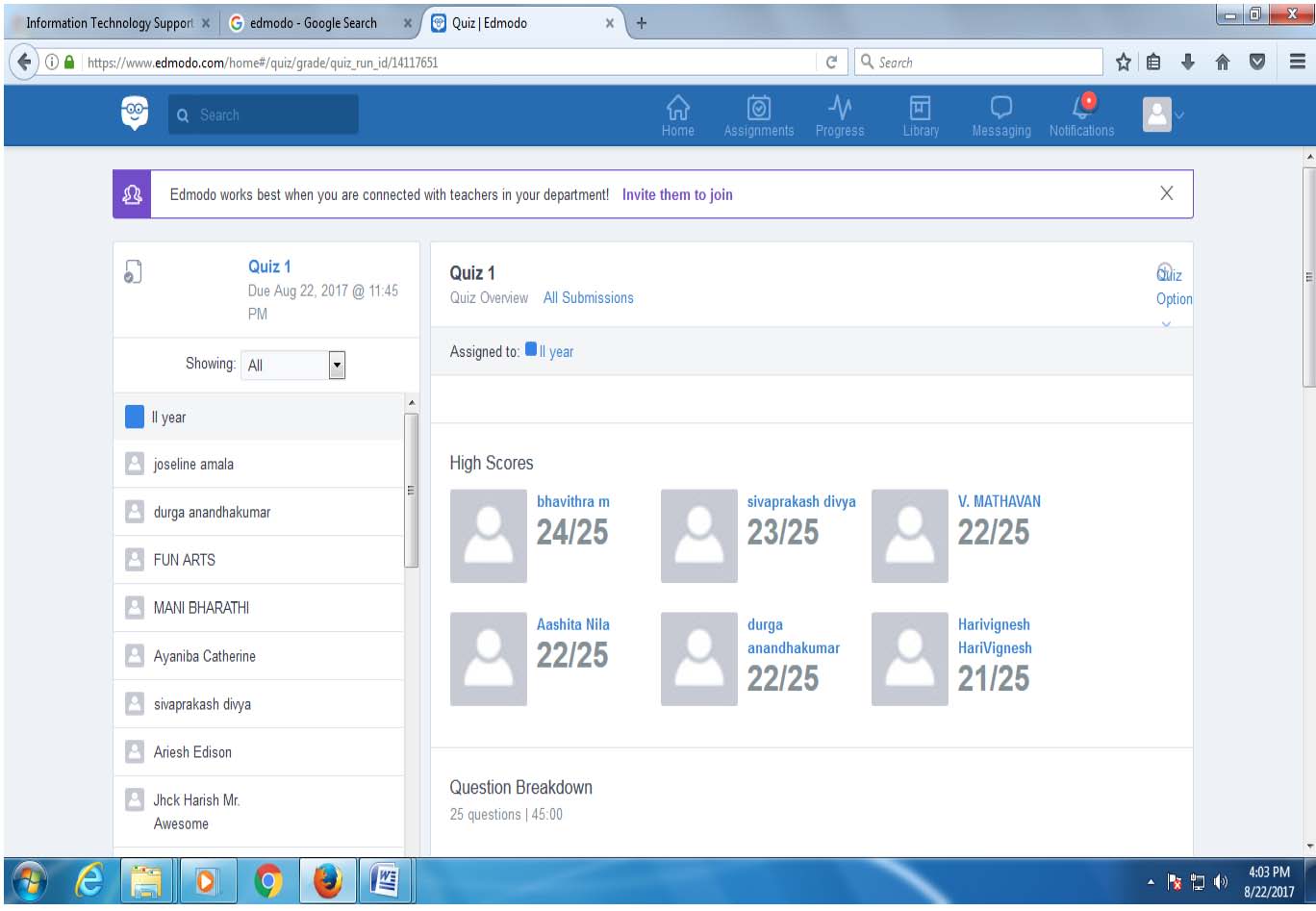This screenshot has height=911, width=1316.
Task: Open Word from the taskbar
Action: point(384,881)
